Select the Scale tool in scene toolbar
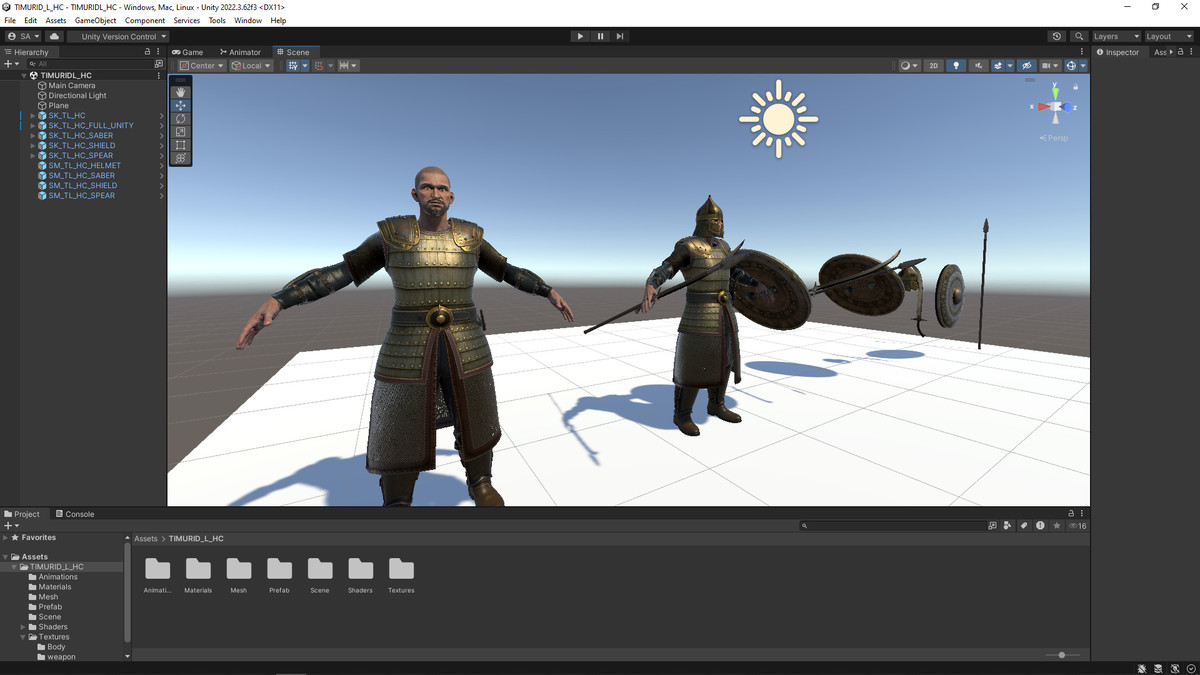 pyautogui.click(x=180, y=132)
